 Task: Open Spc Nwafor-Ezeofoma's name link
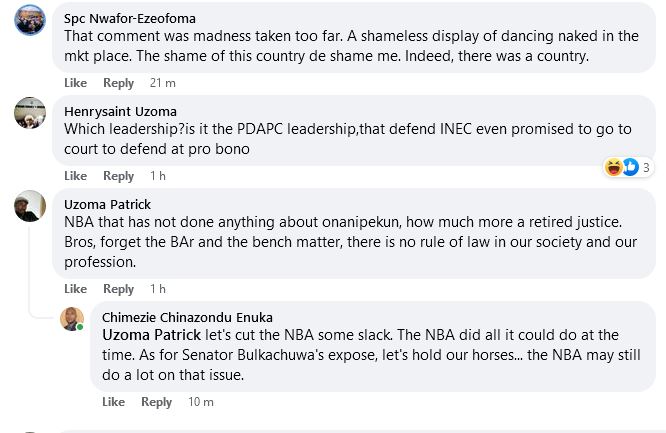pos(130,18)
